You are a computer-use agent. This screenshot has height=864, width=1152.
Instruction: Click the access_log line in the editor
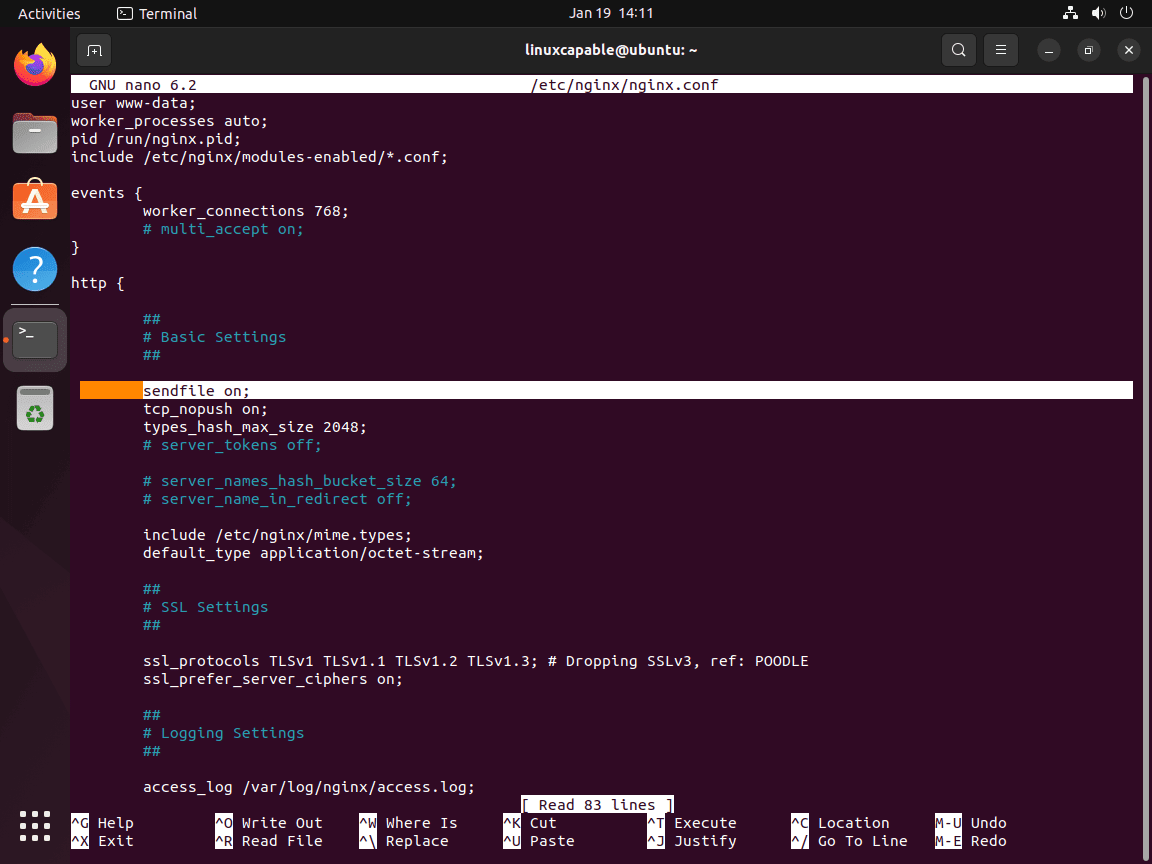[309, 787]
